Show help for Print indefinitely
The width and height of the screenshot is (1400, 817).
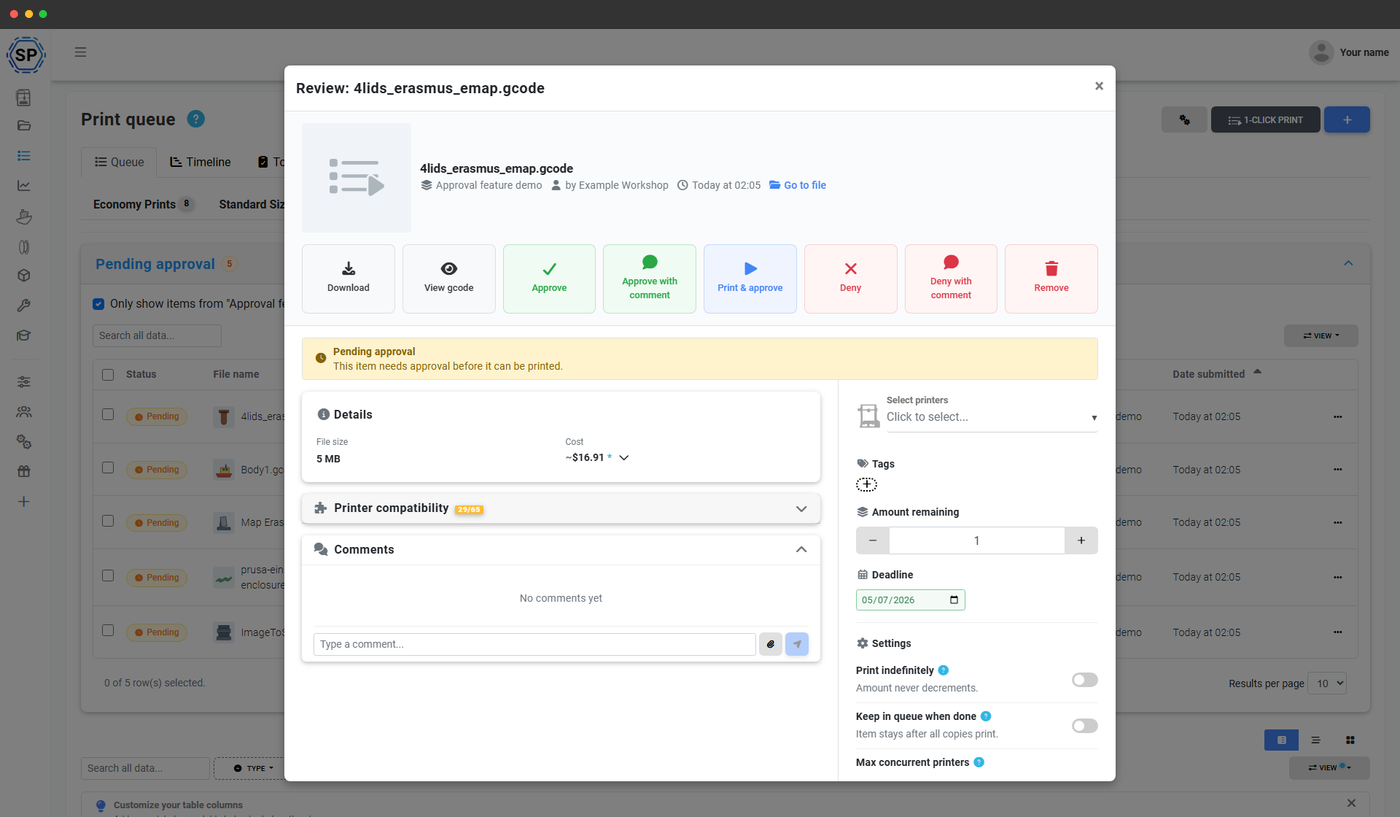pyautogui.click(x=944, y=670)
